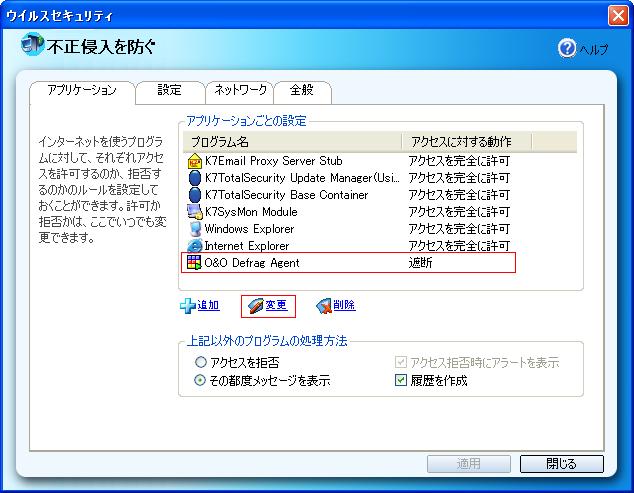Click the pencil icon beside 変更
The width and height of the screenshot is (634, 493).
pos(255,306)
